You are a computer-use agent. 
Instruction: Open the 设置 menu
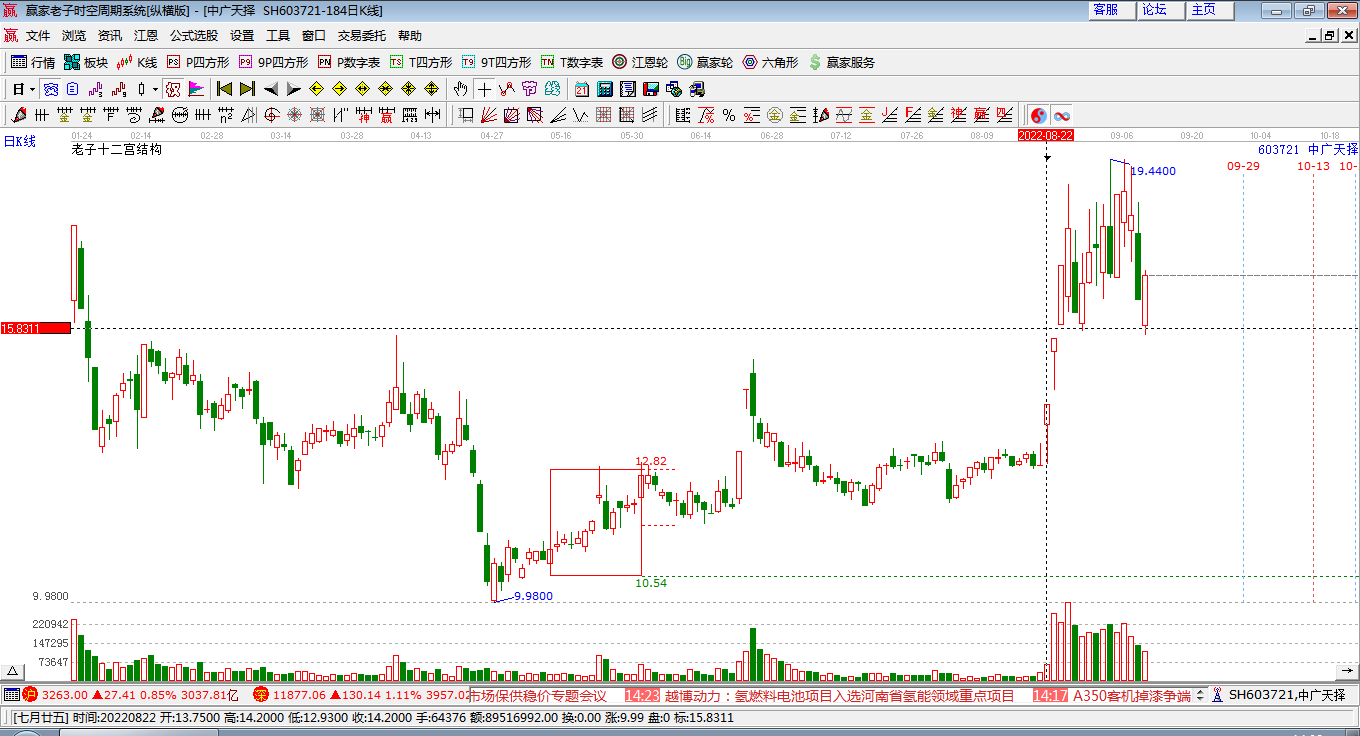click(242, 36)
